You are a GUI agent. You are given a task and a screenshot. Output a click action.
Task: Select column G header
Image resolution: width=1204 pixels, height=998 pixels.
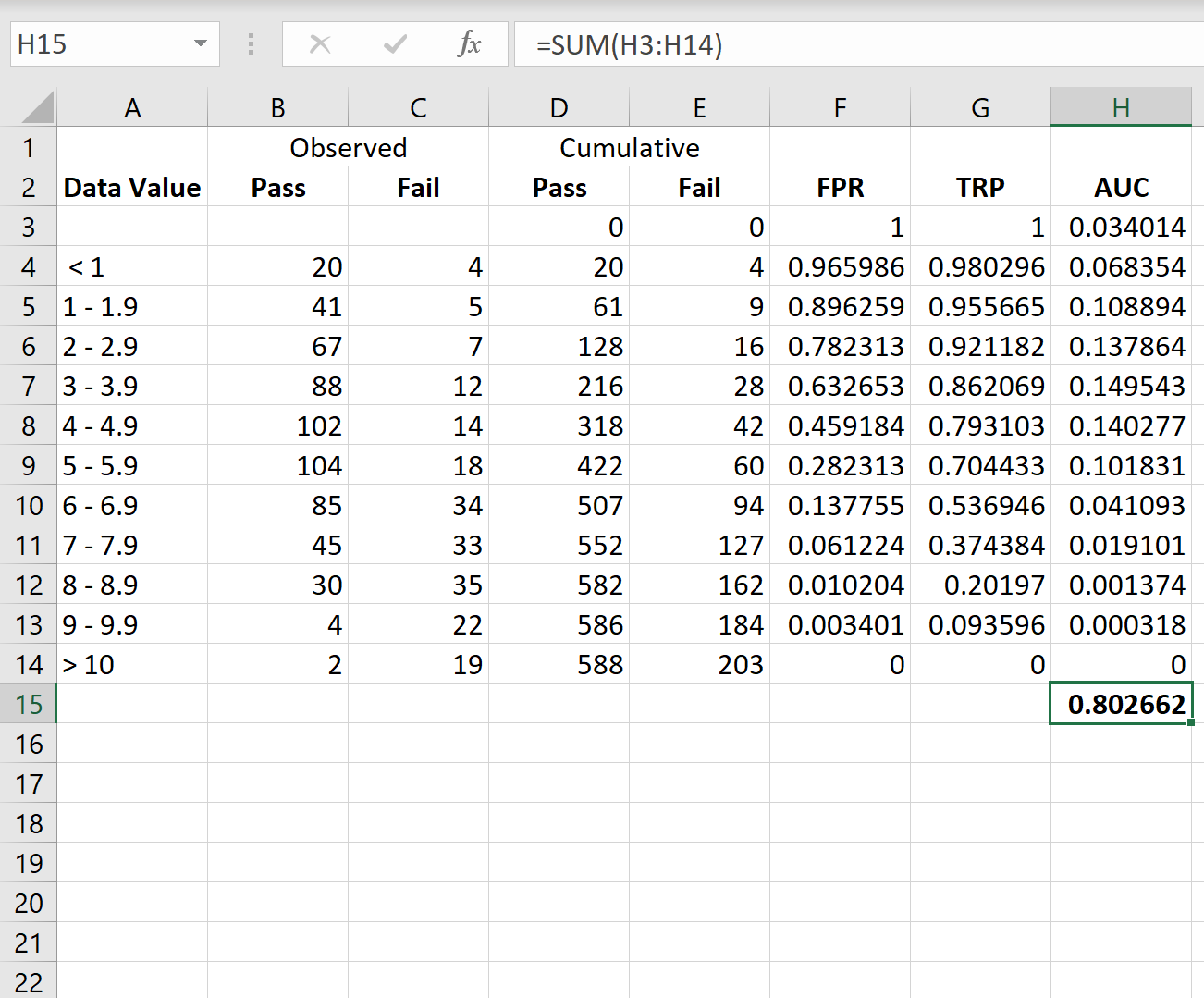(980, 107)
